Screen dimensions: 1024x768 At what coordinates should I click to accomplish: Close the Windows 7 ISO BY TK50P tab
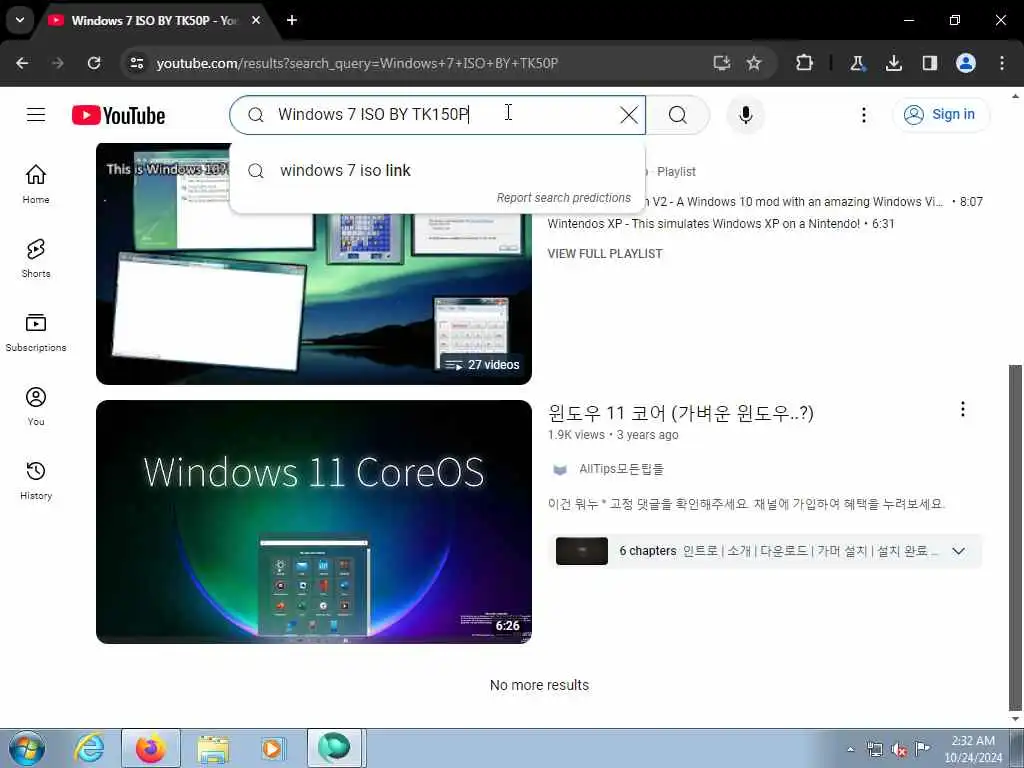(256, 20)
